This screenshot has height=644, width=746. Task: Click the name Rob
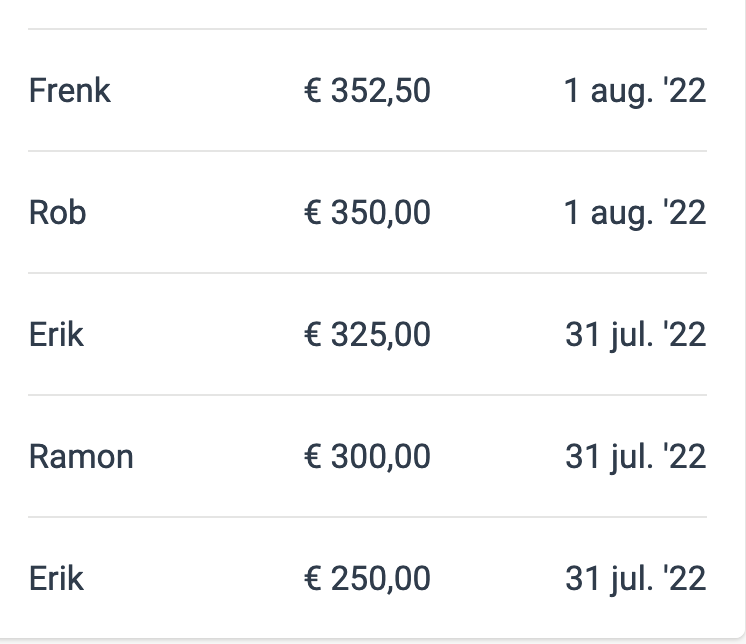point(57,213)
